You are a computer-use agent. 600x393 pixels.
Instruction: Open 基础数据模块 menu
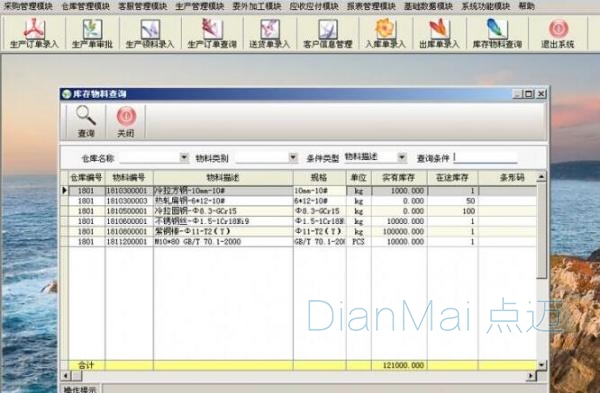pos(428,6)
